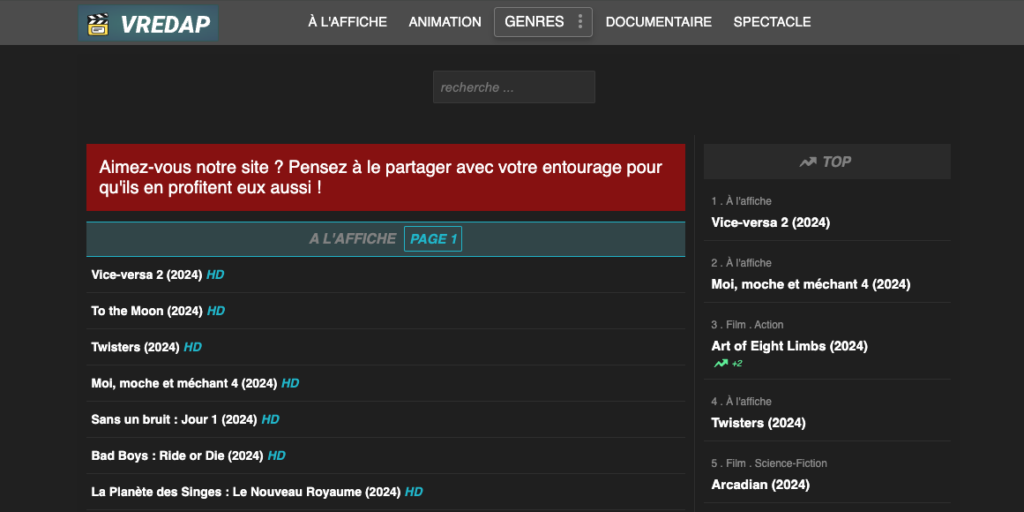Go to the ANIMATION section
The image size is (1024, 512).
pos(445,22)
